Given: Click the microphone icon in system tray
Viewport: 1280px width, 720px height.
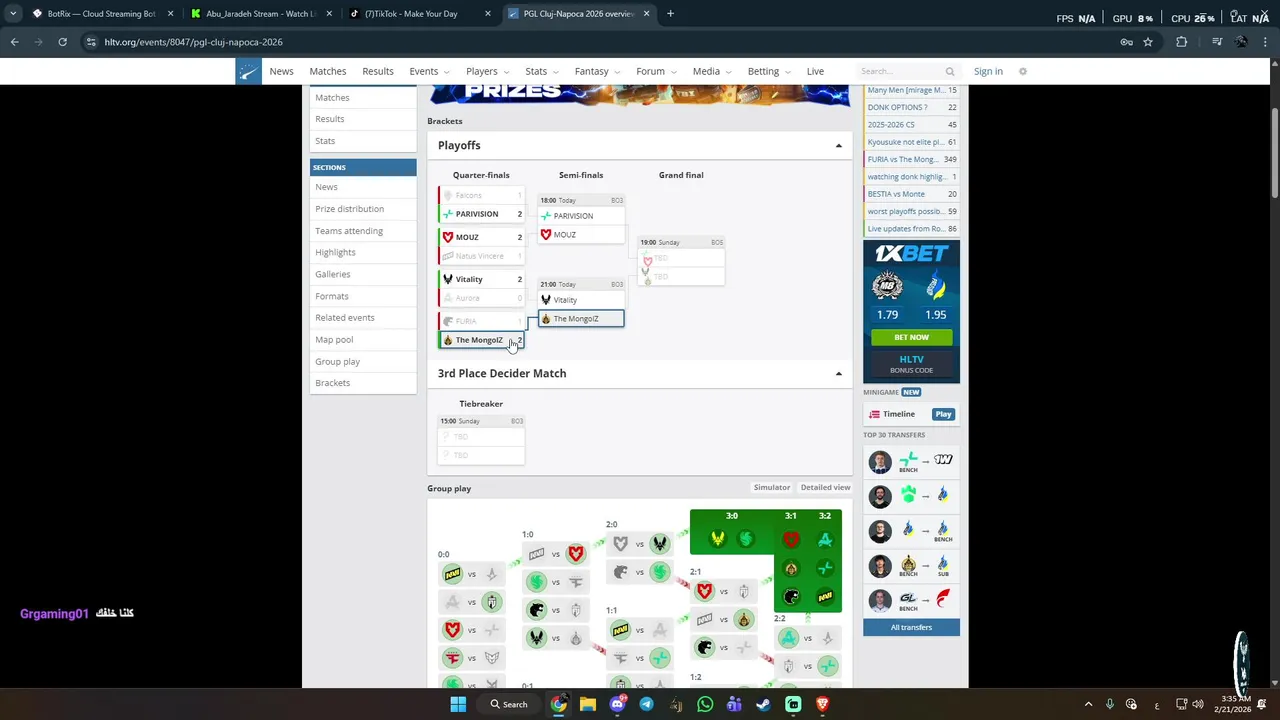Looking at the screenshot, I should click(1110, 704).
